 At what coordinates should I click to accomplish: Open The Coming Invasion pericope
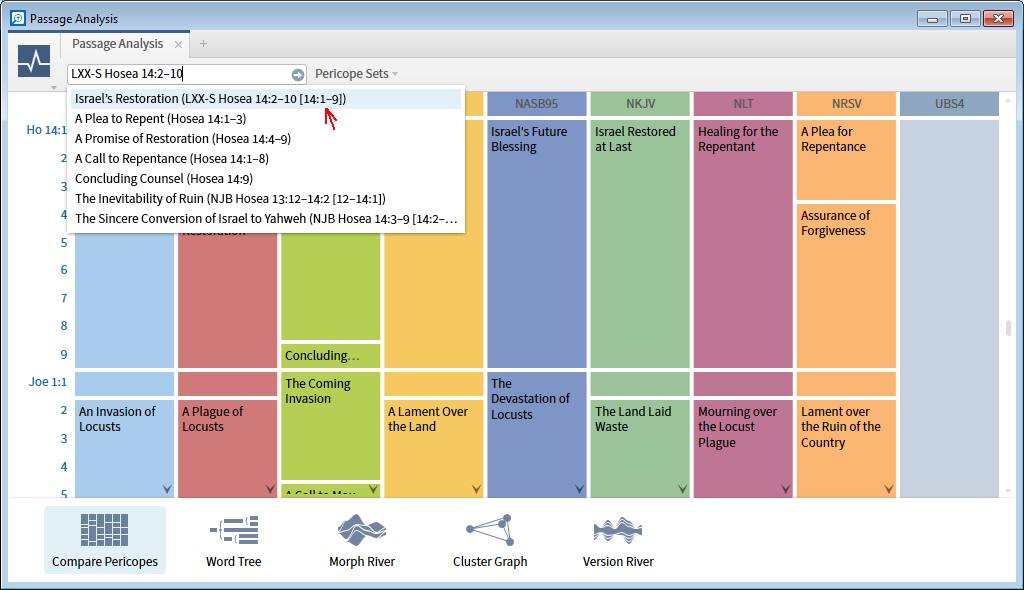click(x=330, y=426)
